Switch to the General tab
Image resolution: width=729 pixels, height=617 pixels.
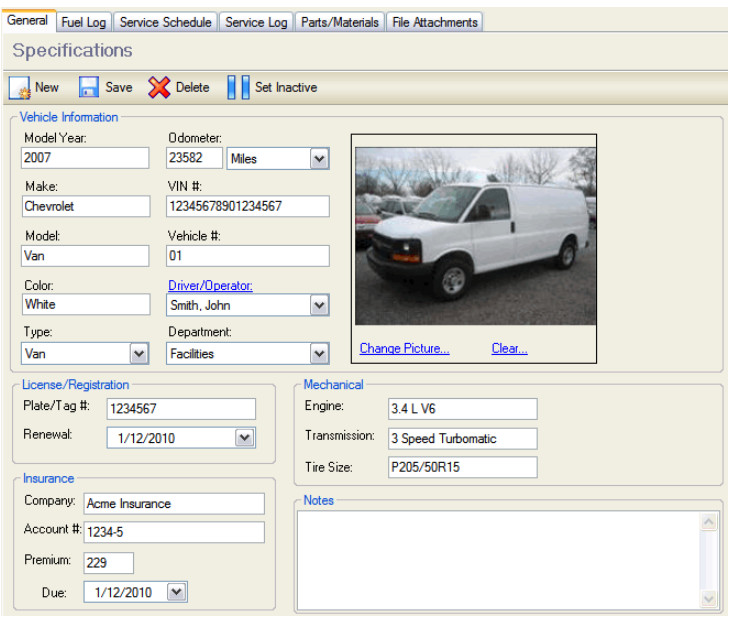click(x=27, y=20)
